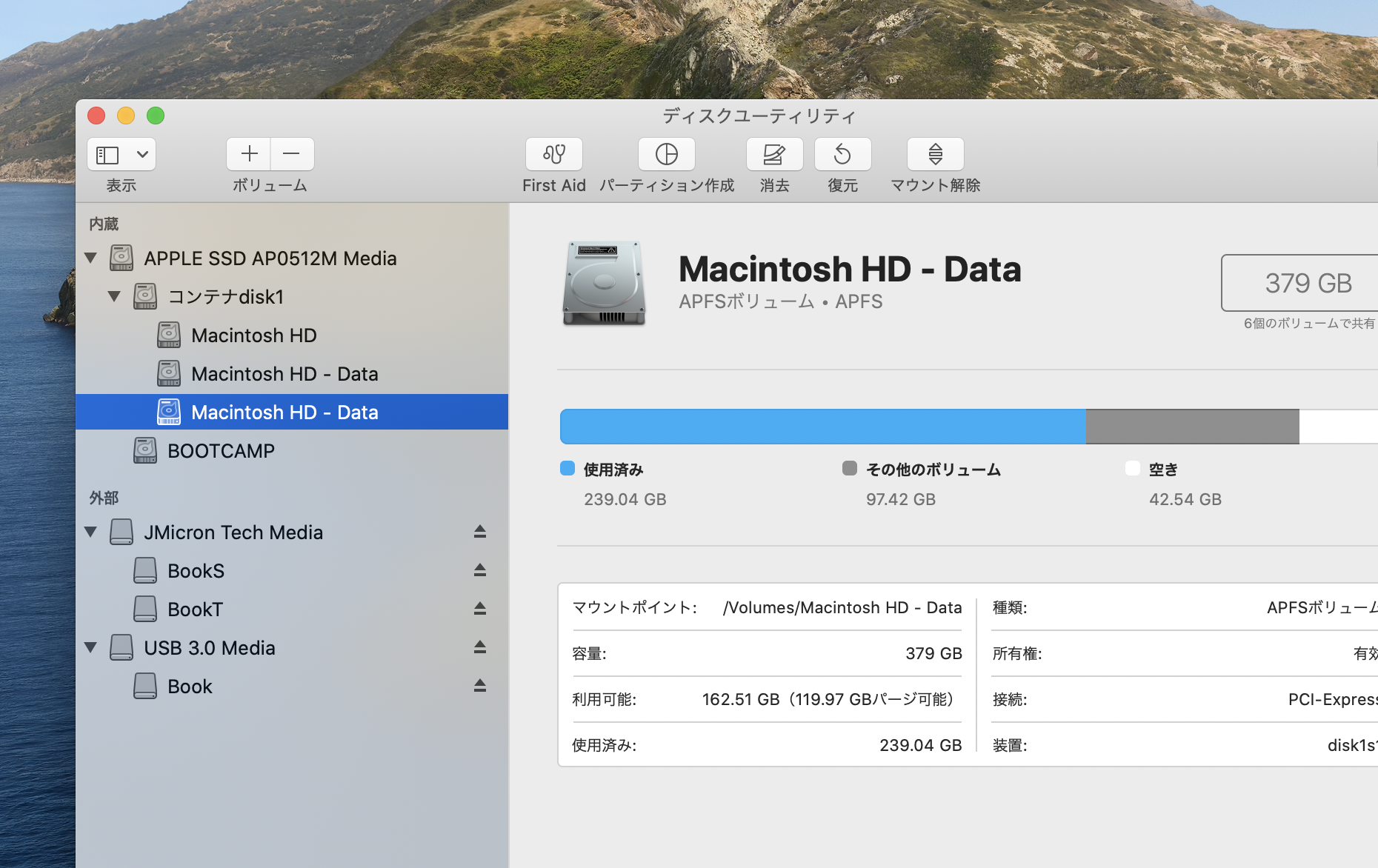1378x868 pixels.
Task: Eject the JMicron Tech Media drive
Action: (x=479, y=532)
